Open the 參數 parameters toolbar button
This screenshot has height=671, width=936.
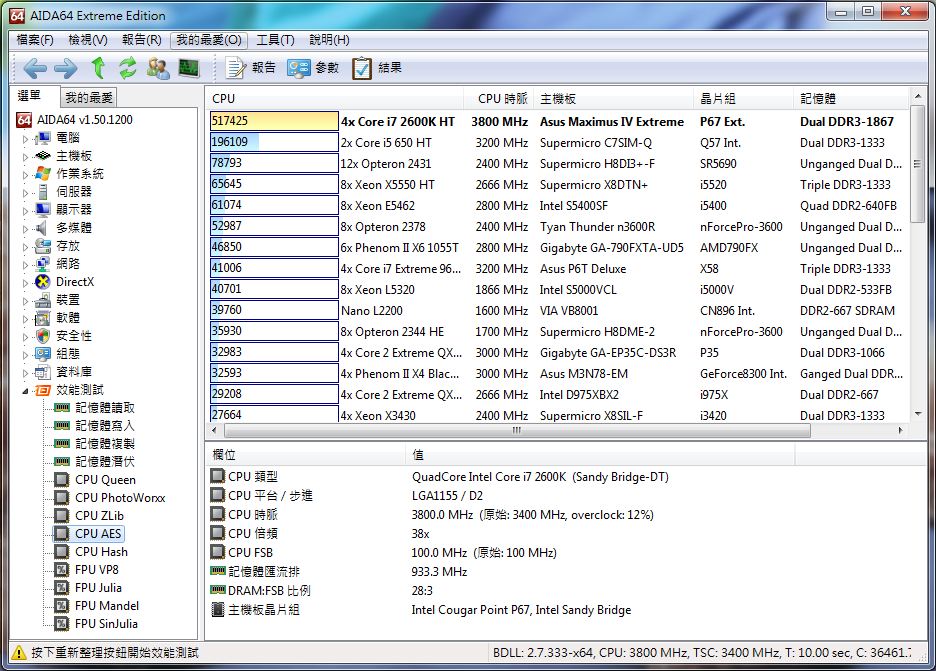tap(313, 68)
